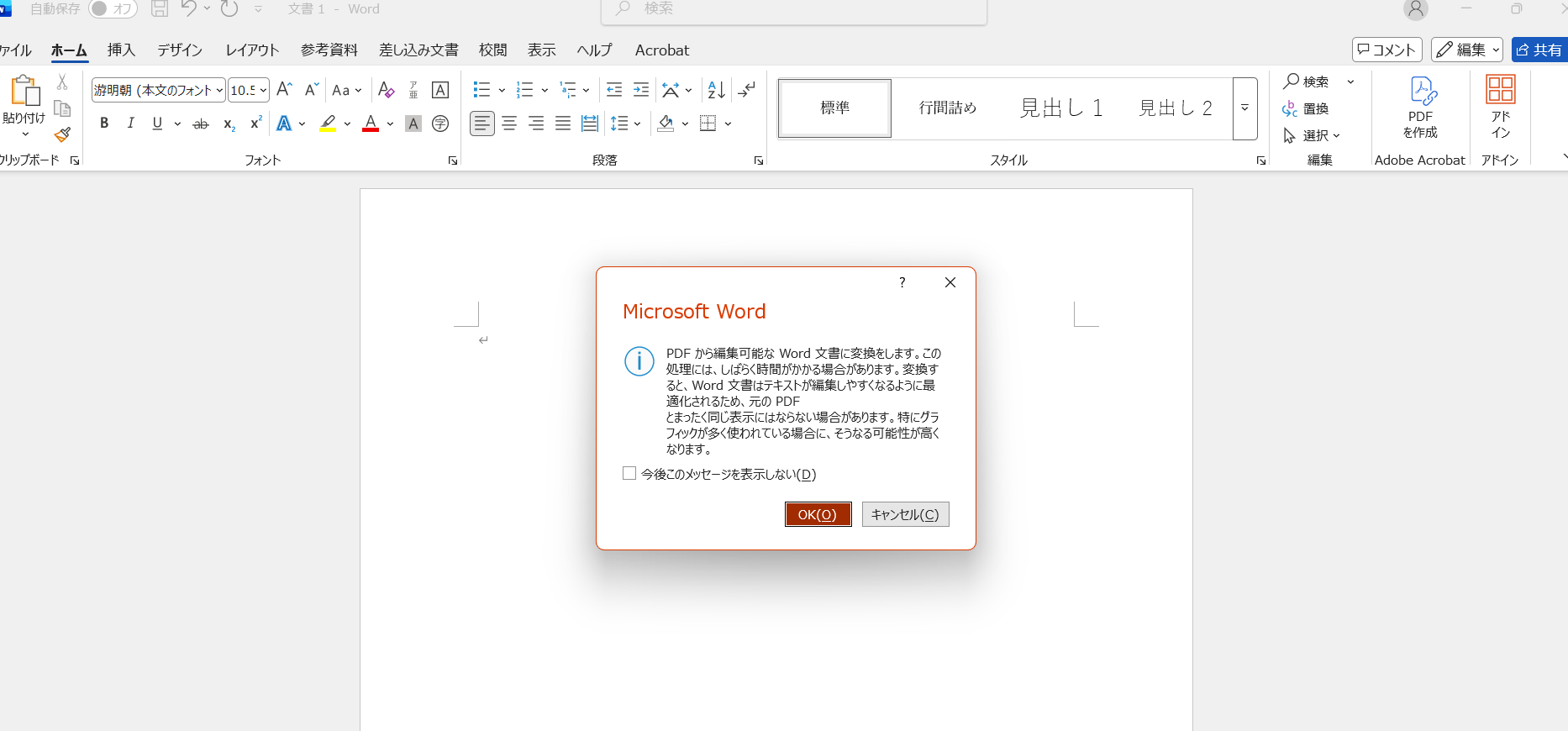Click the Distribute text icon

[590, 124]
